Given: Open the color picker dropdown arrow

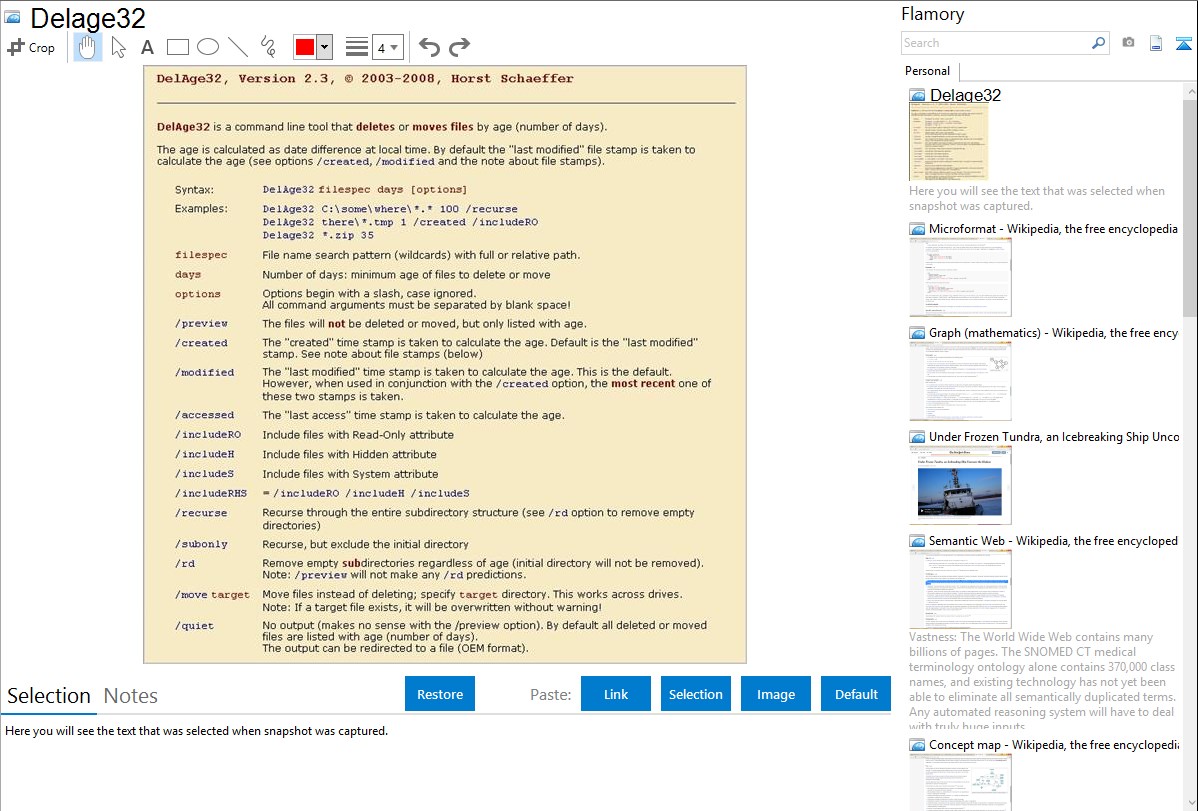Looking at the screenshot, I should coord(324,47).
